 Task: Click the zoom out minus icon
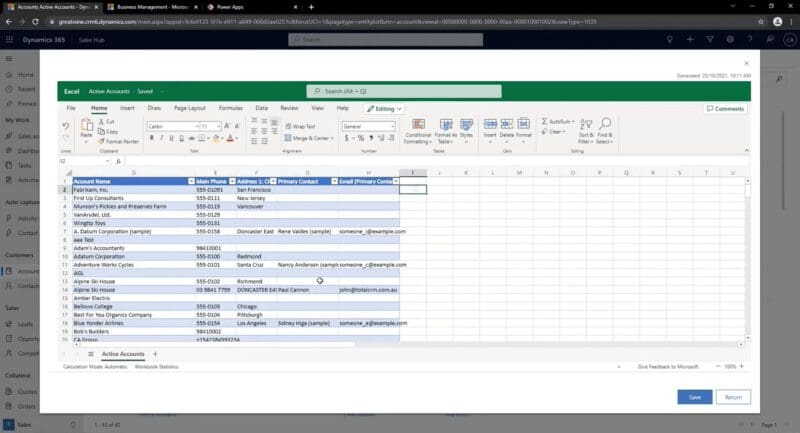718,366
